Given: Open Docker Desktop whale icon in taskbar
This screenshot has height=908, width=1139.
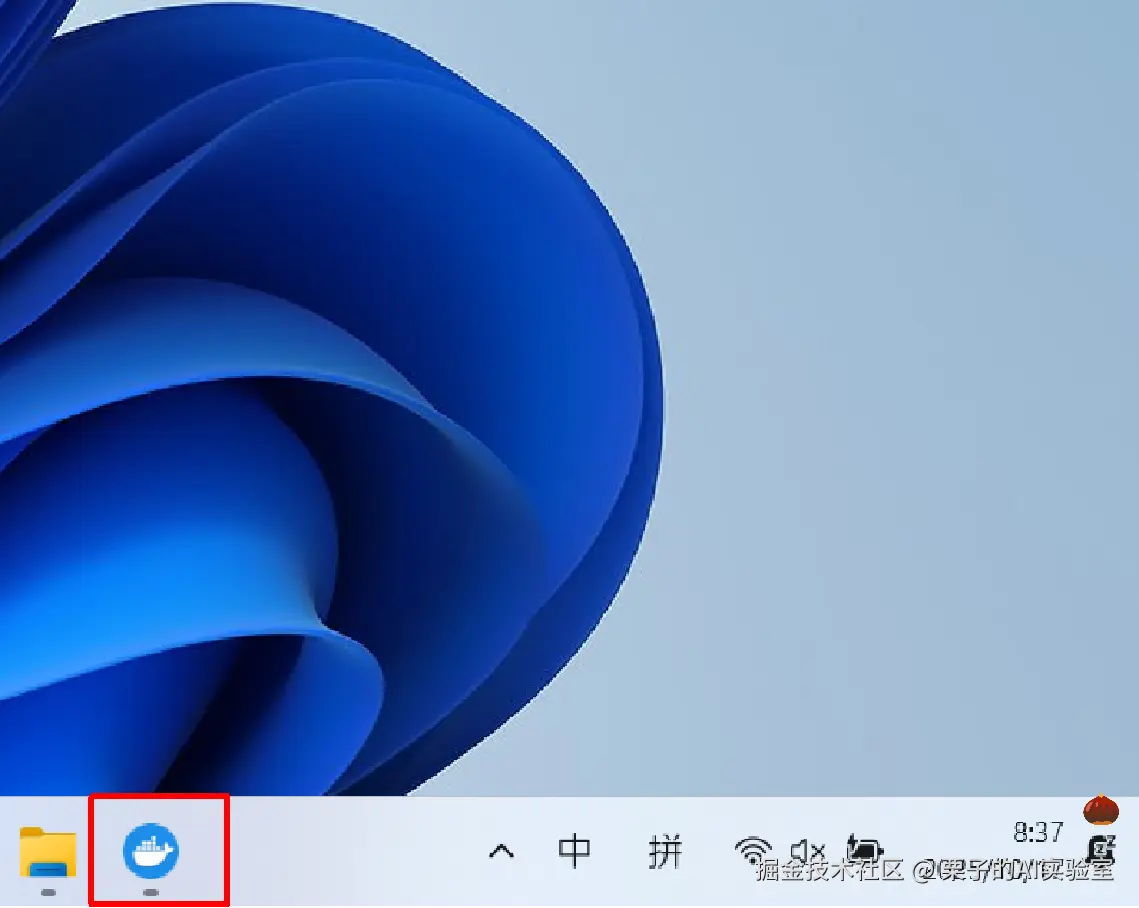Looking at the screenshot, I should pos(151,851).
